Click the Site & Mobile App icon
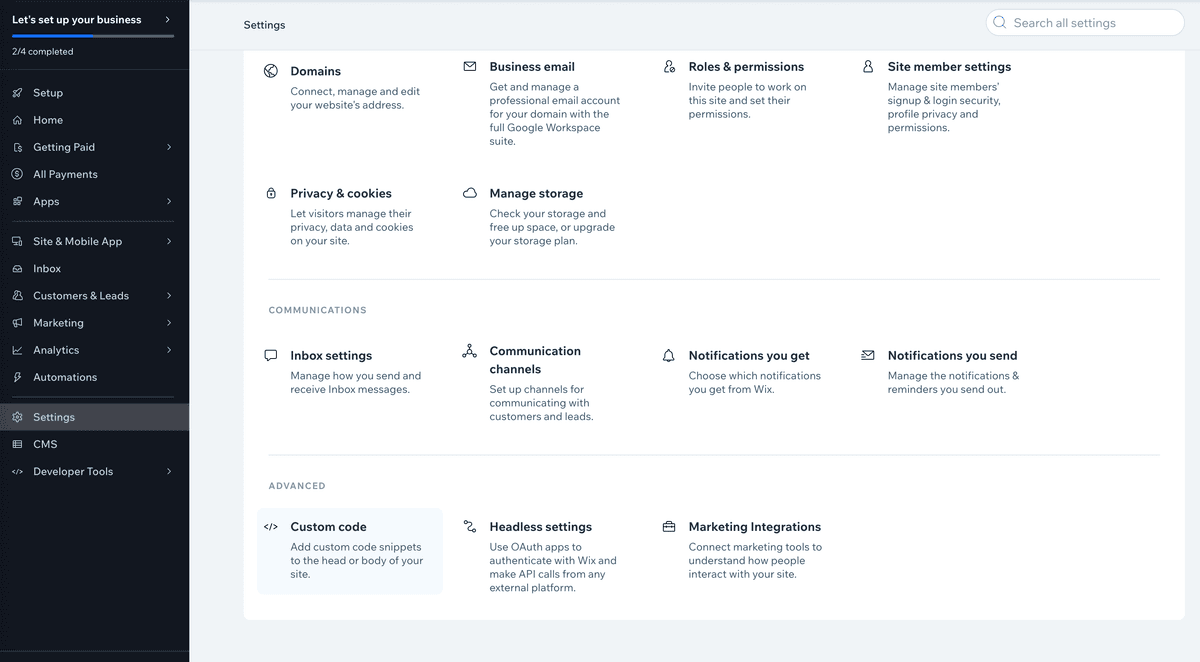1200x662 pixels. click(x=17, y=241)
